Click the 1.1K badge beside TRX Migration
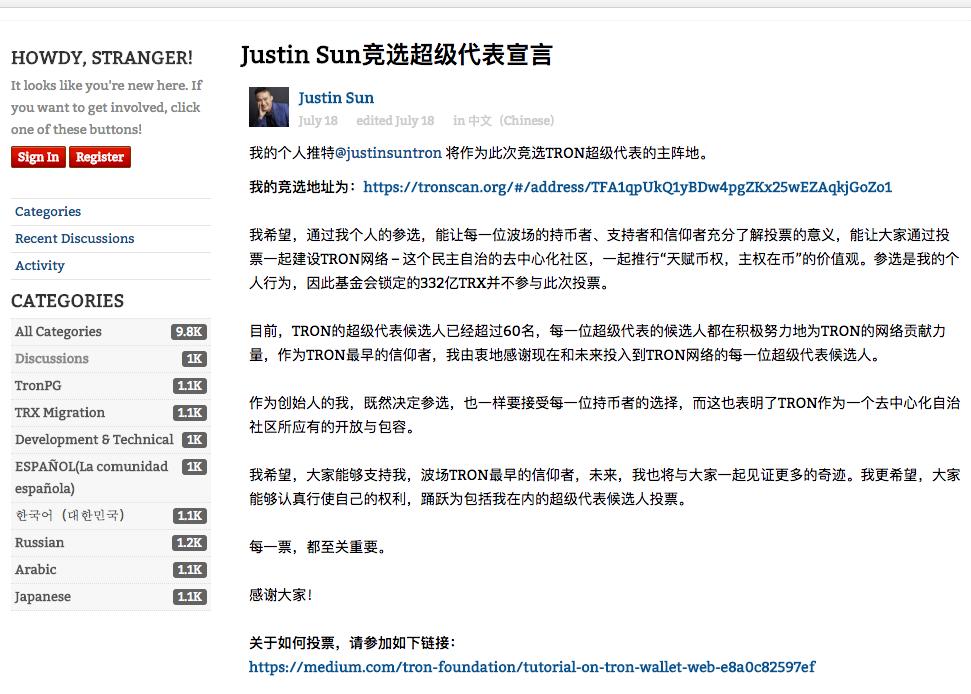 189,413
